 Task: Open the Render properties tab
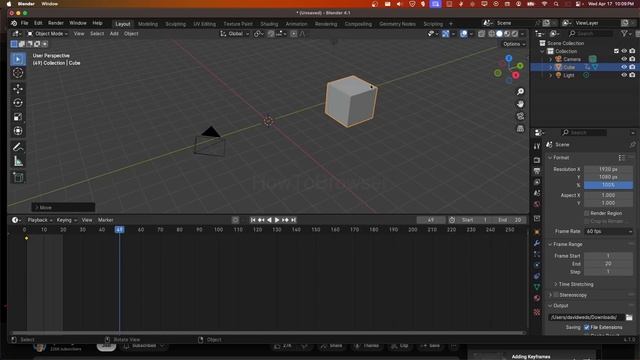pos(537,160)
